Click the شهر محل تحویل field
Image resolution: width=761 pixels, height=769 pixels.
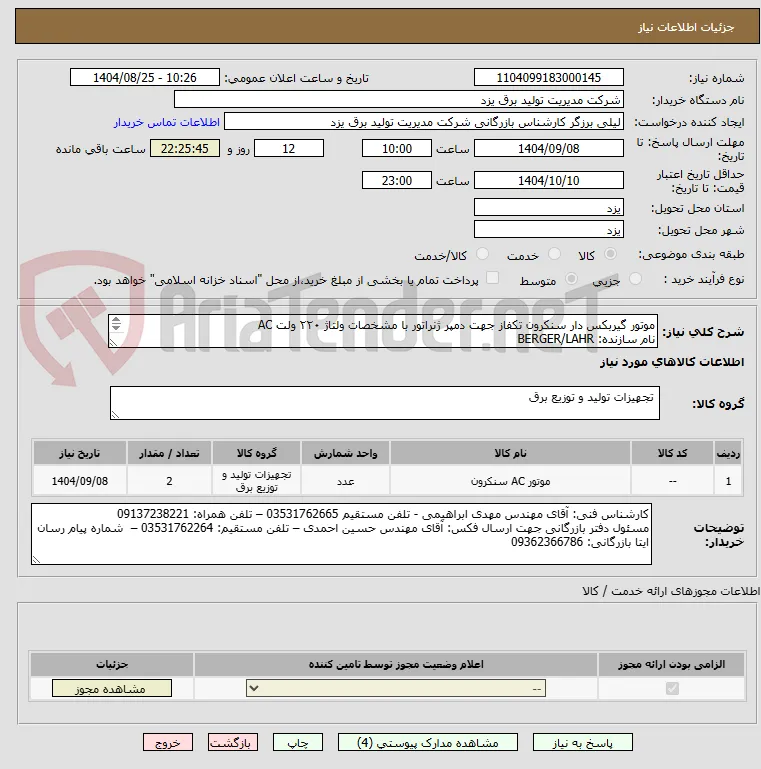point(549,230)
